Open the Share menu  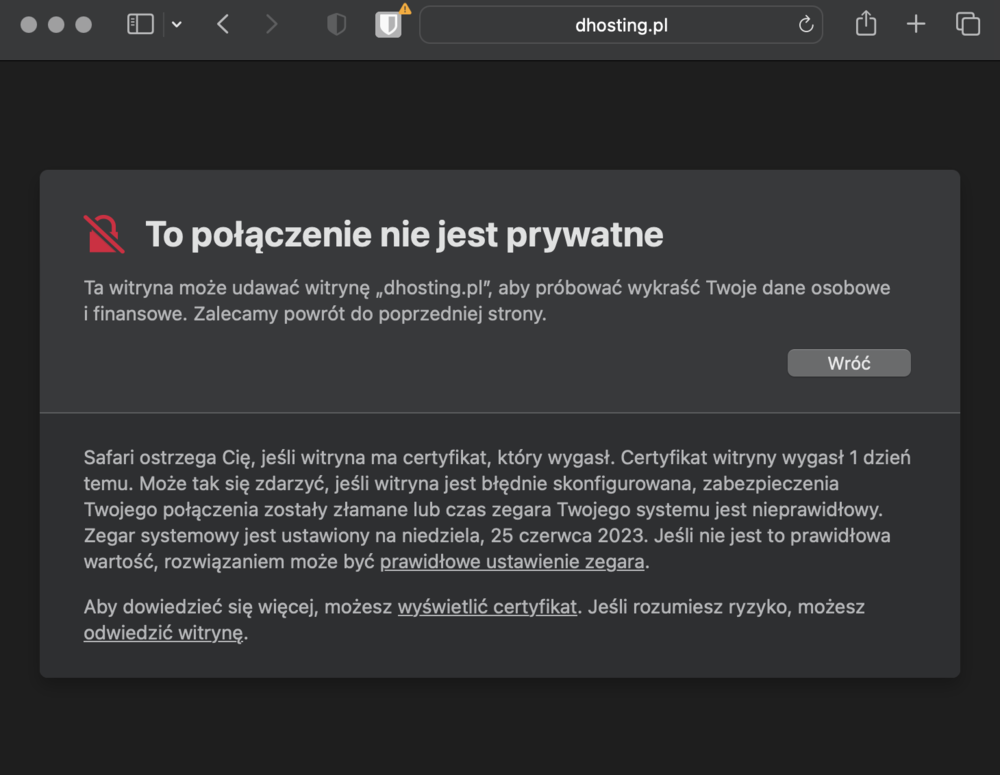[x=865, y=24]
